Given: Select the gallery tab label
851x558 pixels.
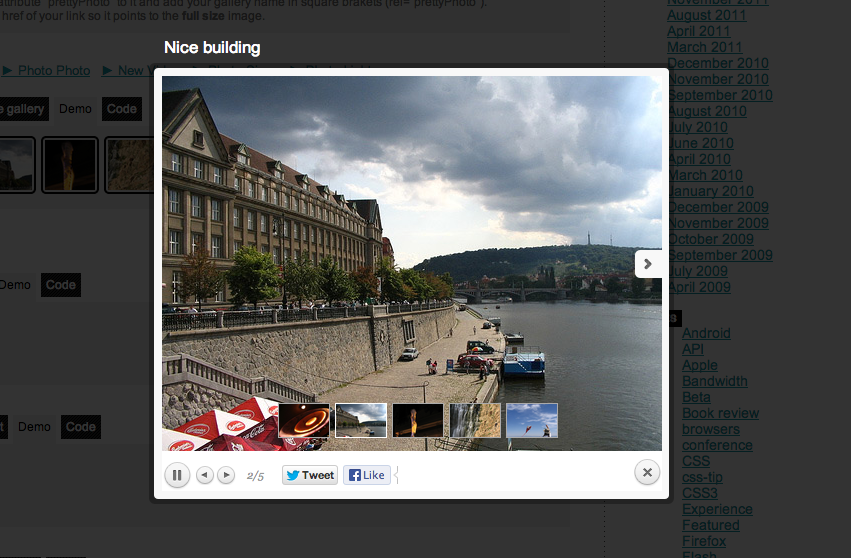Looking at the screenshot, I should pos(23,109).
